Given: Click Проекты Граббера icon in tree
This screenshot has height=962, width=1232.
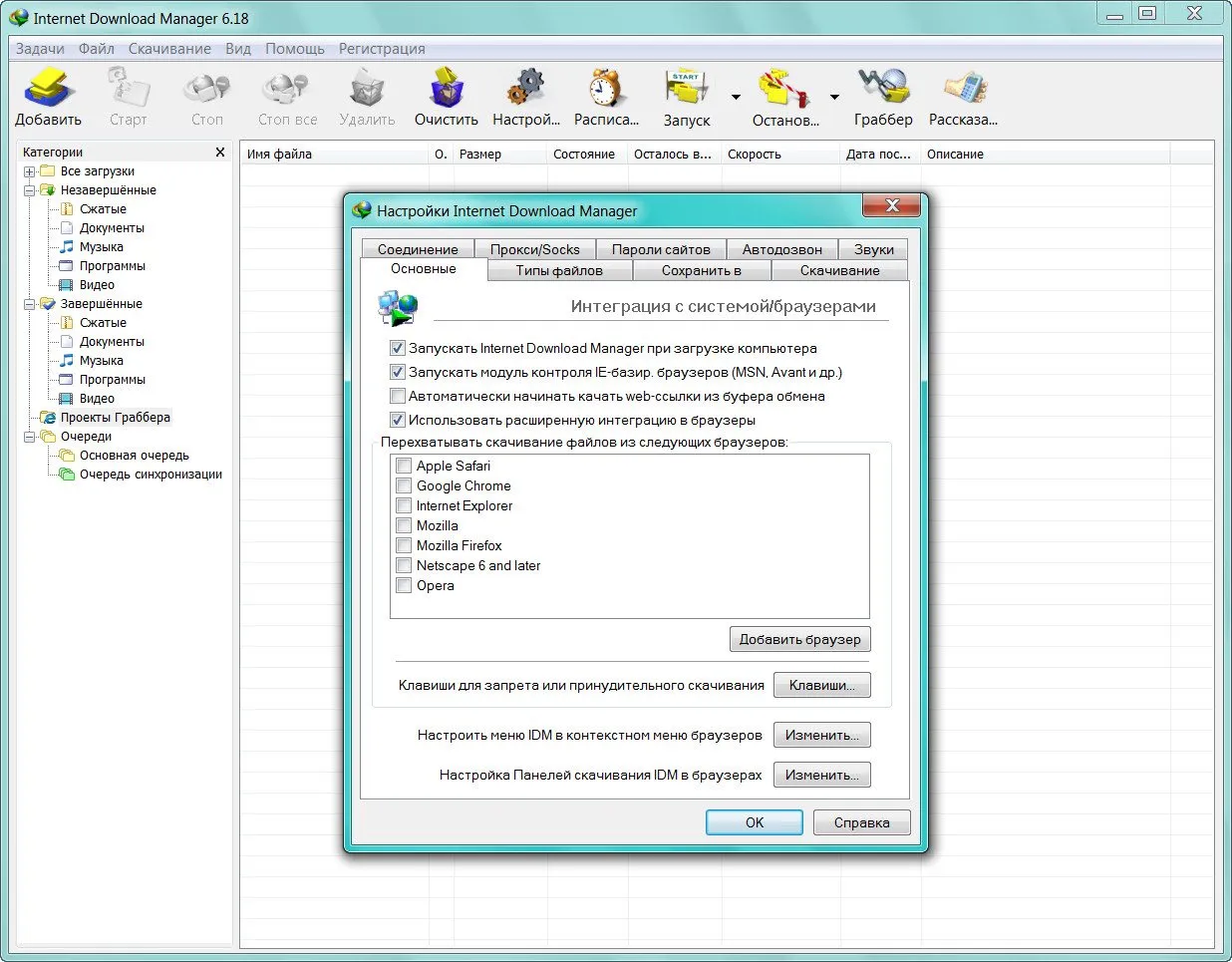Looking at the screenshot, I should [47, 418].
